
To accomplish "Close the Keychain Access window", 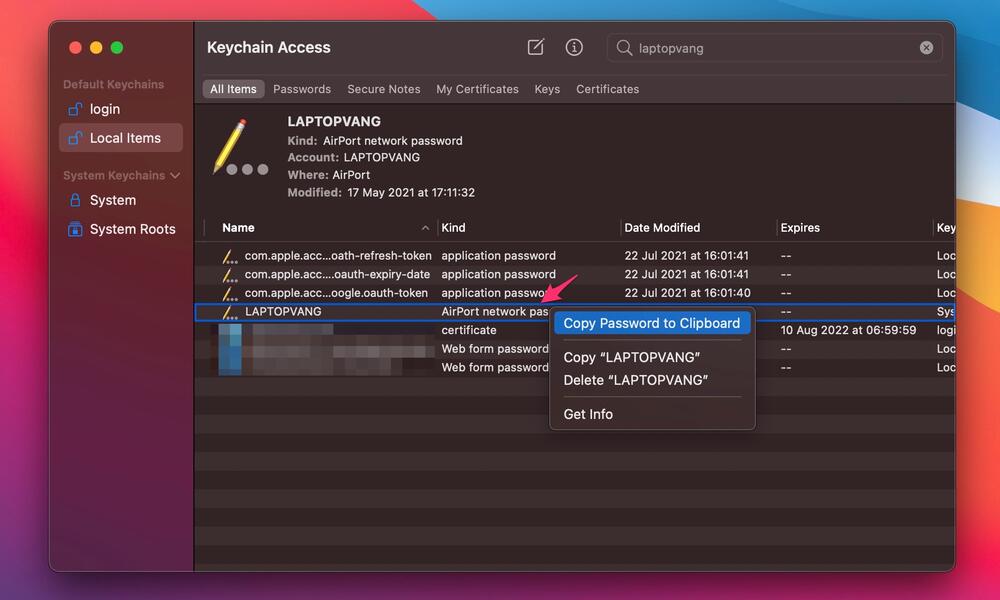I will click(75, 48).
